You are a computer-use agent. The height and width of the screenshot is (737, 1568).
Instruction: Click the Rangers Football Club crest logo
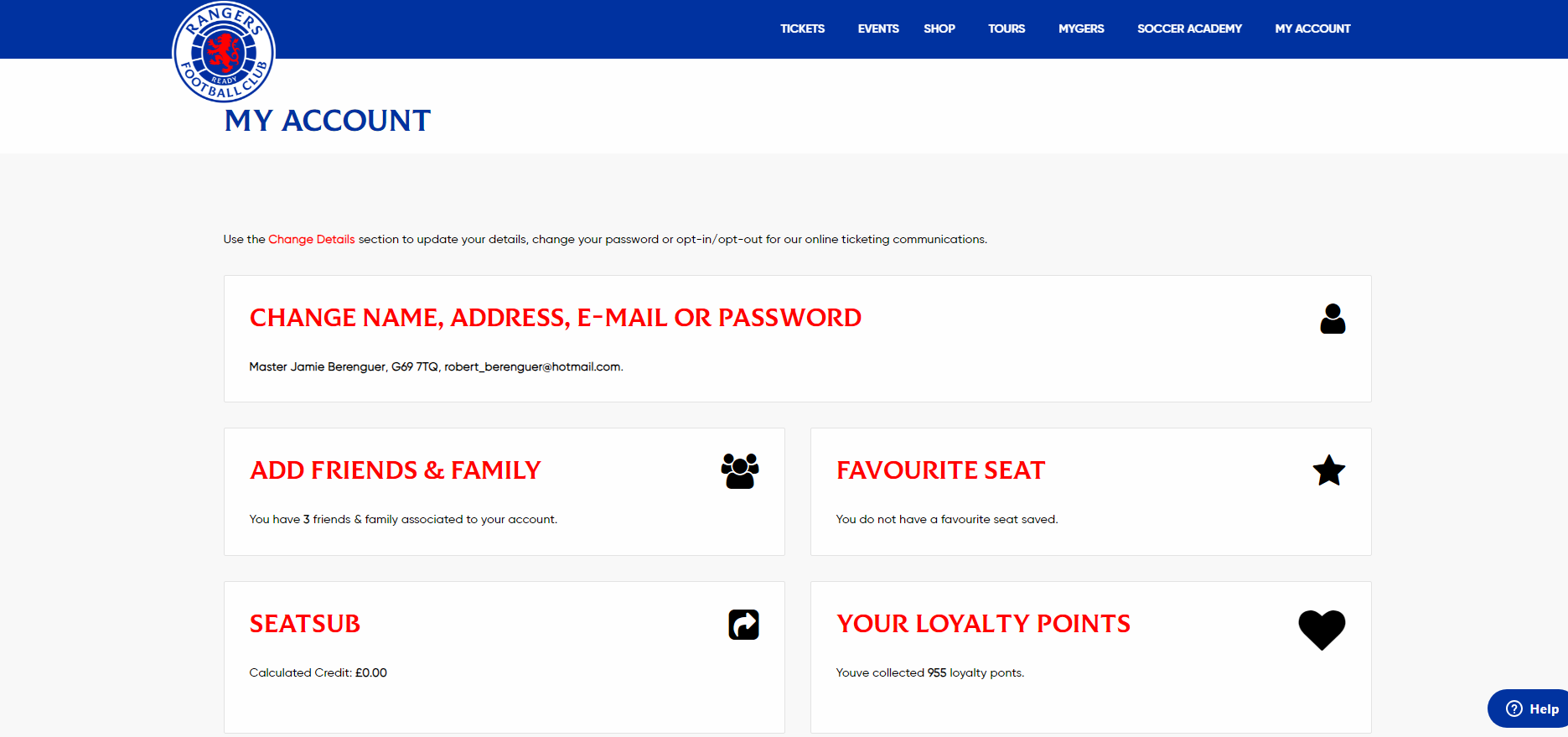[x=224, y=52]
